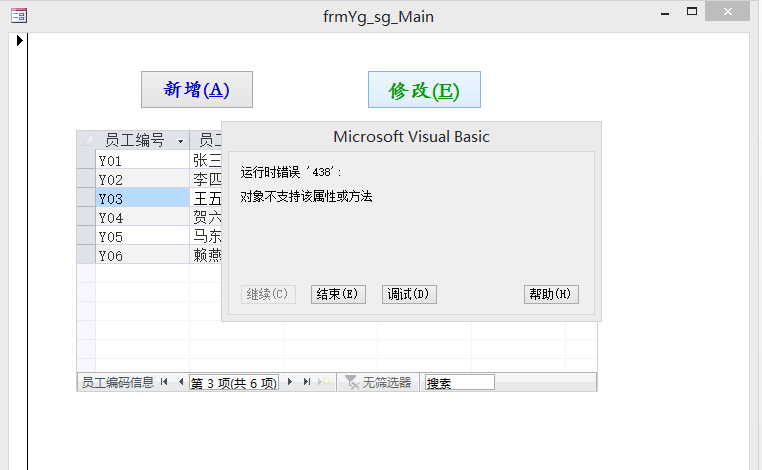
Task: Click 调试(D) to debug the error
Action: tap(409, 294)
